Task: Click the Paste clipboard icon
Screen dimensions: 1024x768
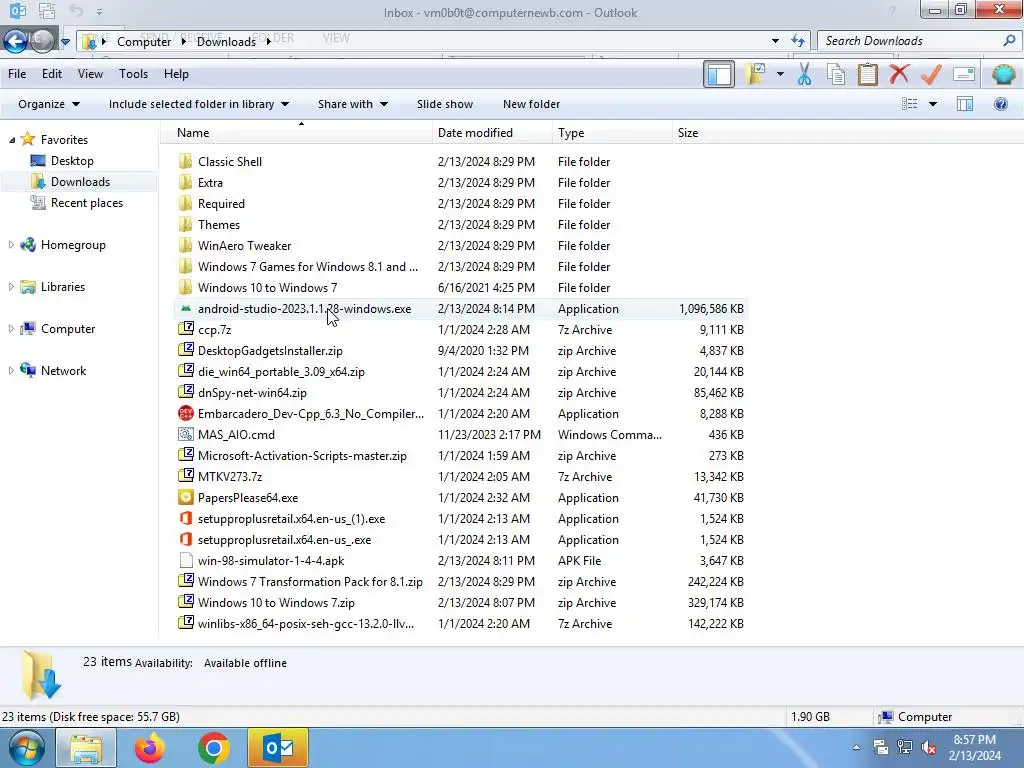Action: point(867,74)
